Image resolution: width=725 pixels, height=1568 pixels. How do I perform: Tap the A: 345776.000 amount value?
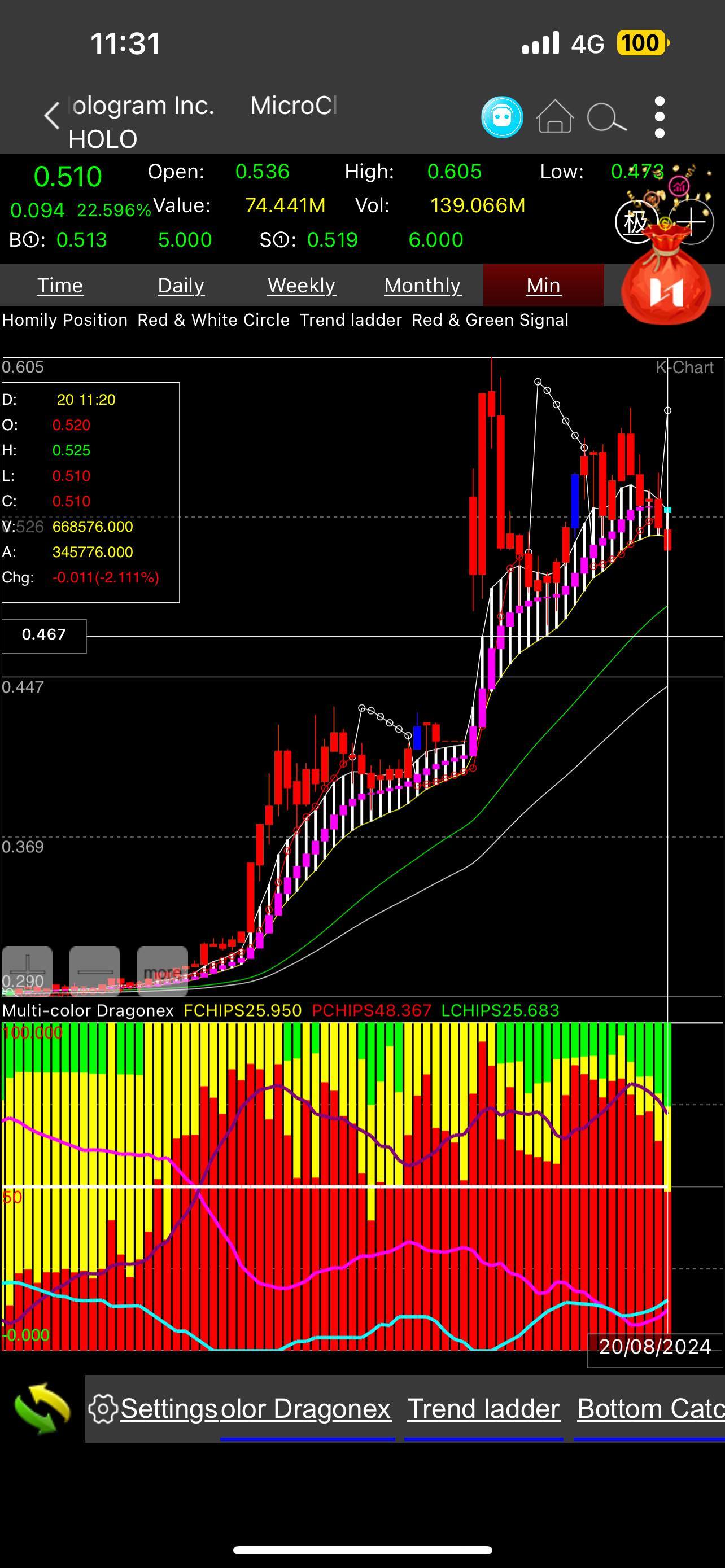(x=93, y=552)
